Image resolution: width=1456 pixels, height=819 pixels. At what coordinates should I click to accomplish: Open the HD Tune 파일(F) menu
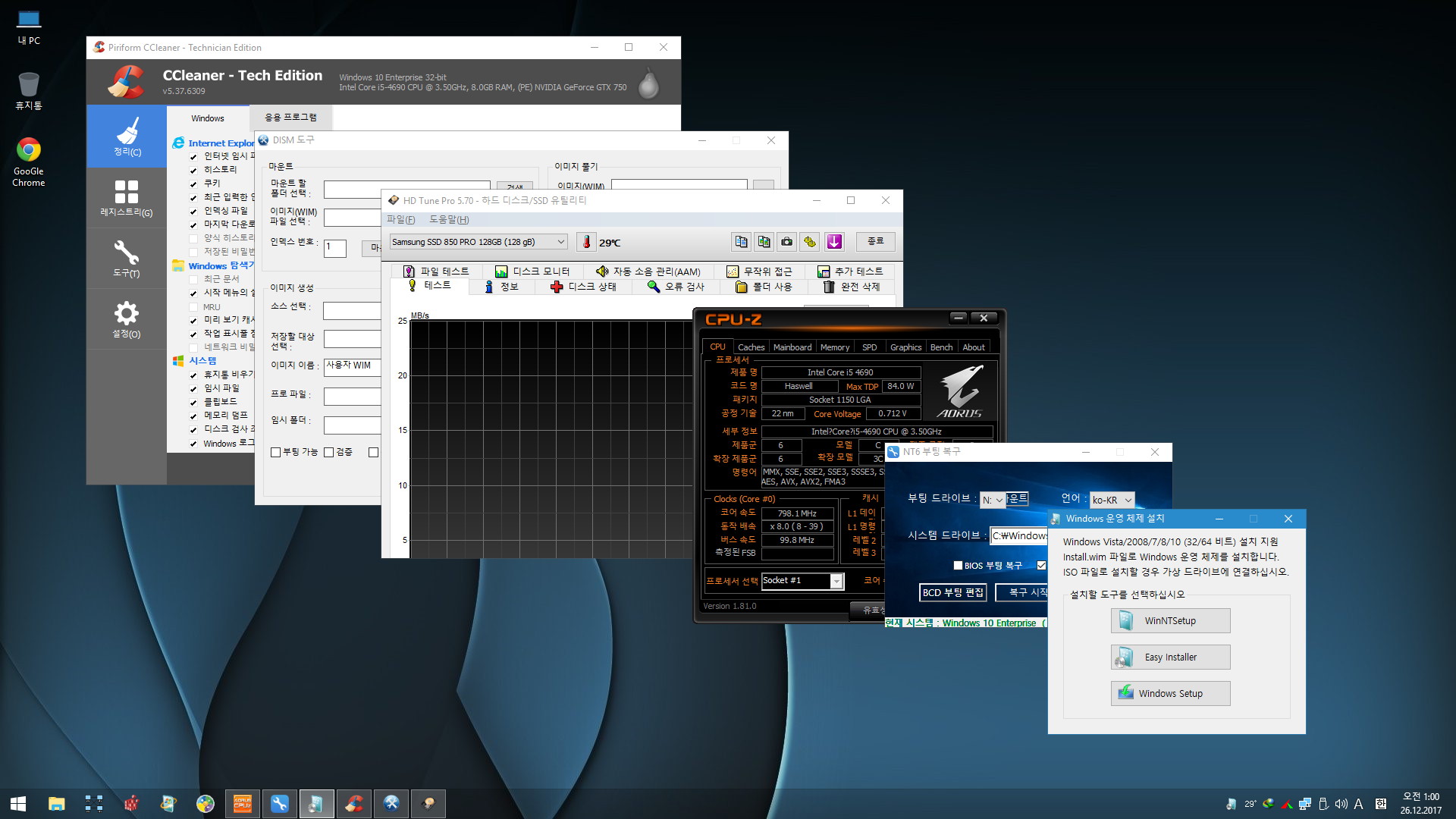401,220
